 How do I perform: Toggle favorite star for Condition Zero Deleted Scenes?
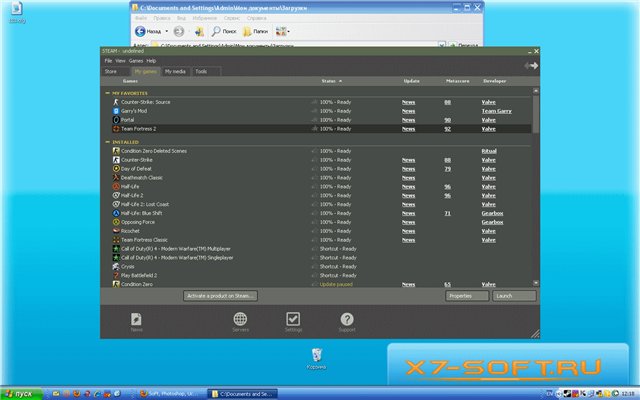coord(314,151)
